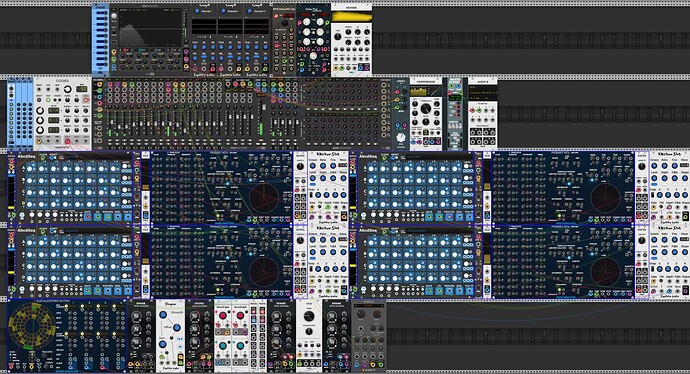Click the RESET button on the Clocked module
Image resolution: width=690 pixels, height=374 pixels.
(39, 100)
